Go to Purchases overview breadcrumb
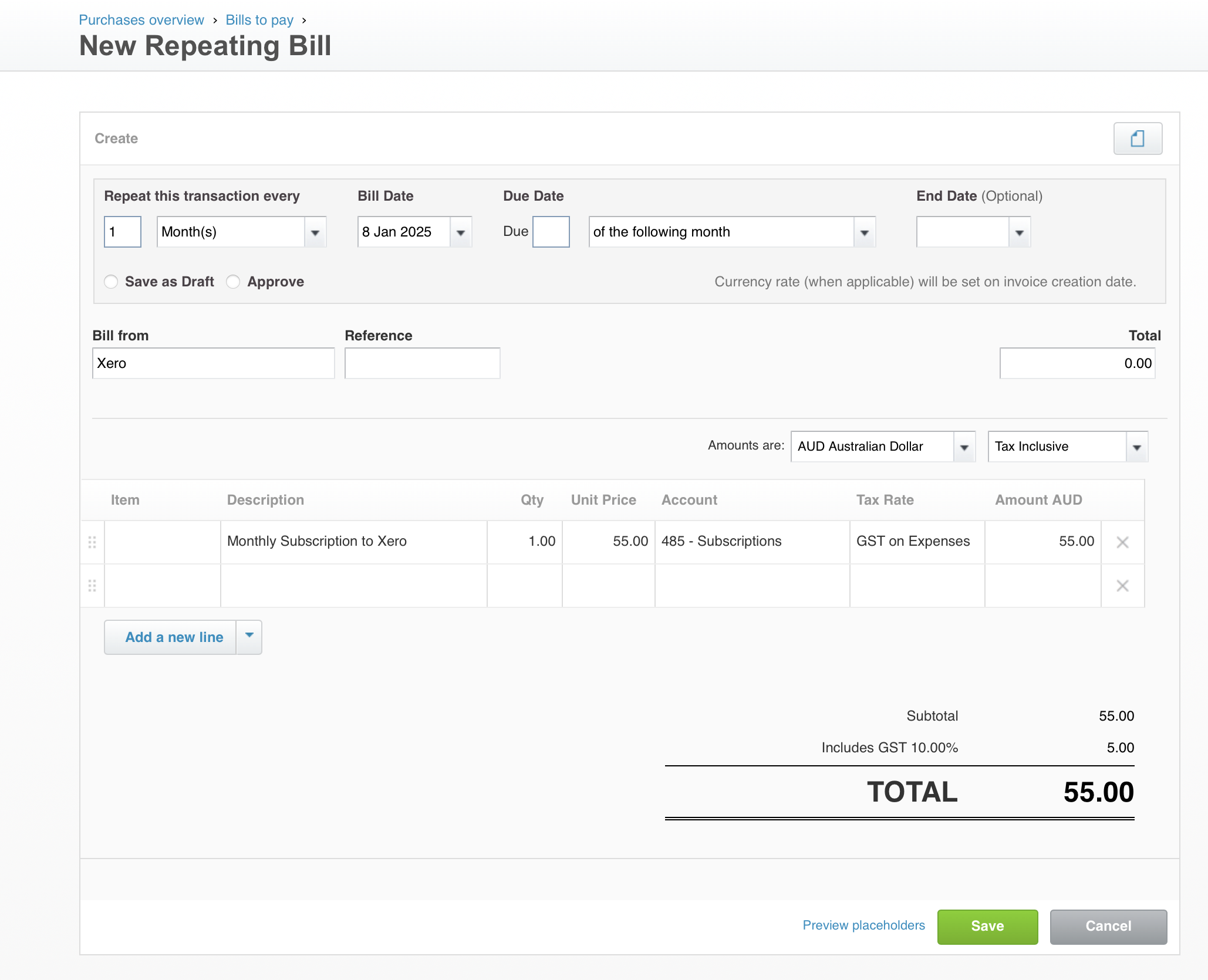 tap(141, 20)
